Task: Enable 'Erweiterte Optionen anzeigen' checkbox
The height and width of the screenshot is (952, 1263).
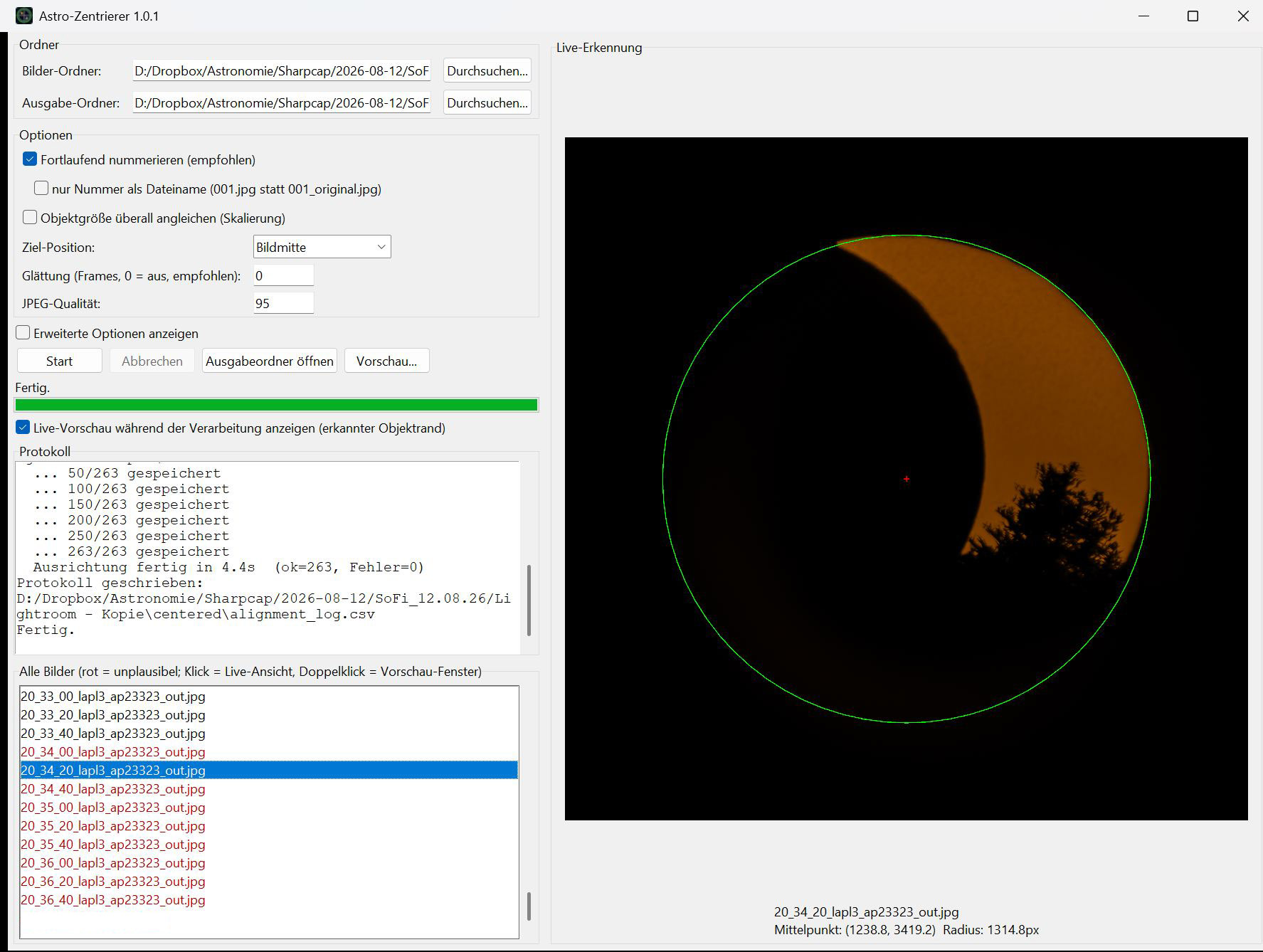Action: (x=23, y=333)
